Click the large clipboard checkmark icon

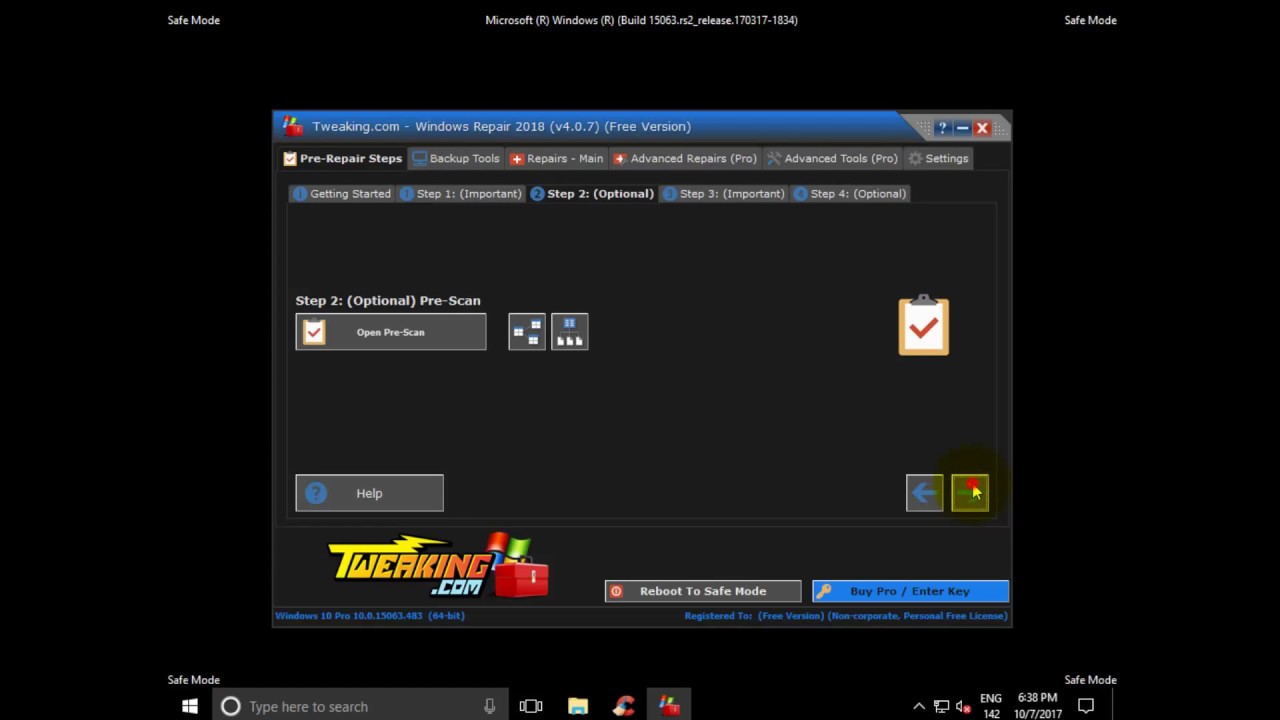click(923, 326)
